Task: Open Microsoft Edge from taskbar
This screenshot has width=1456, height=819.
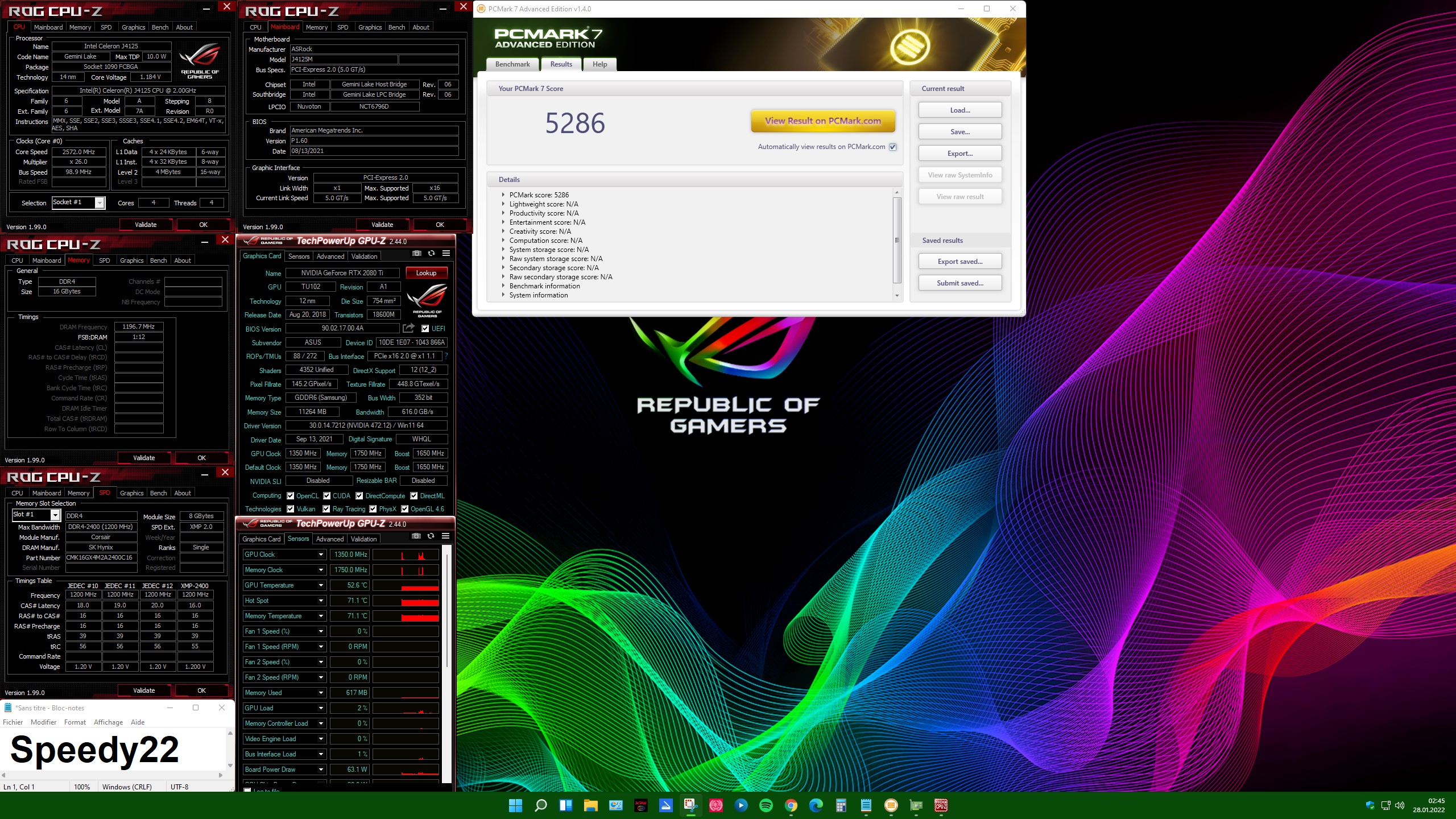Action: 816,805
